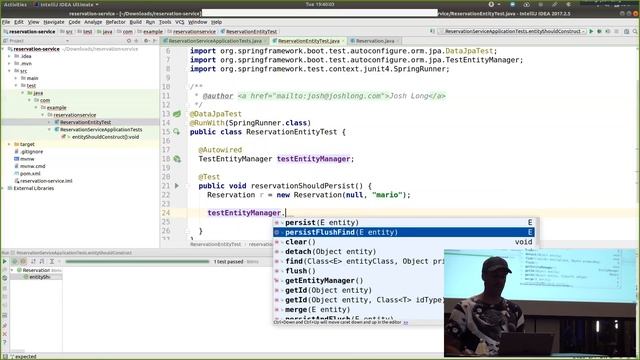Select merge(E entity) completion item
The height and width of the screenshot is (360, 640).
click(359, 309)
